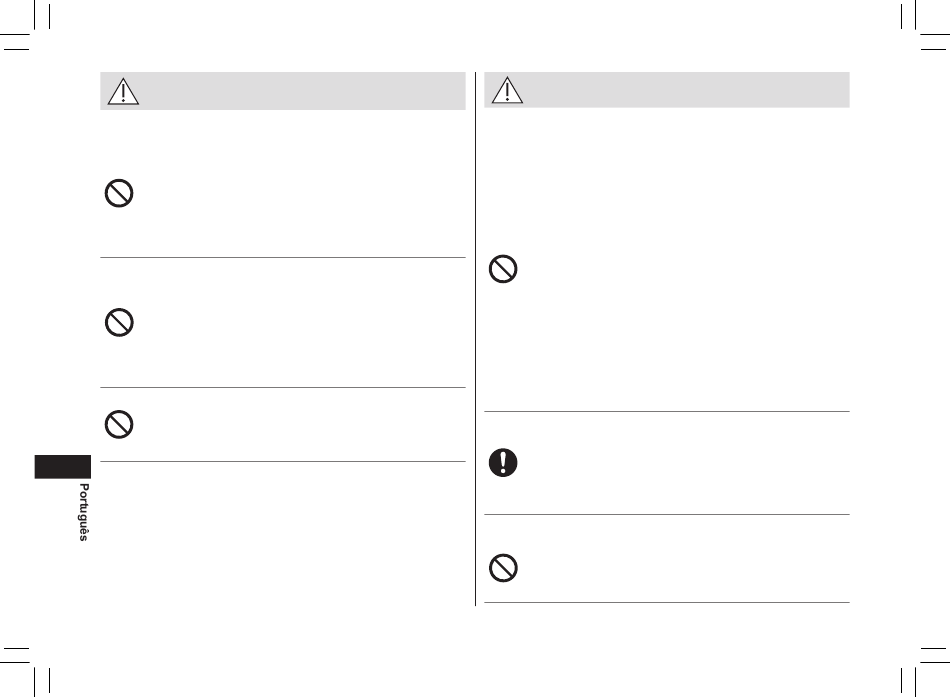Click the warning triangle in left column header
This screenshot has height=697, width=950.
coord(123,92)
